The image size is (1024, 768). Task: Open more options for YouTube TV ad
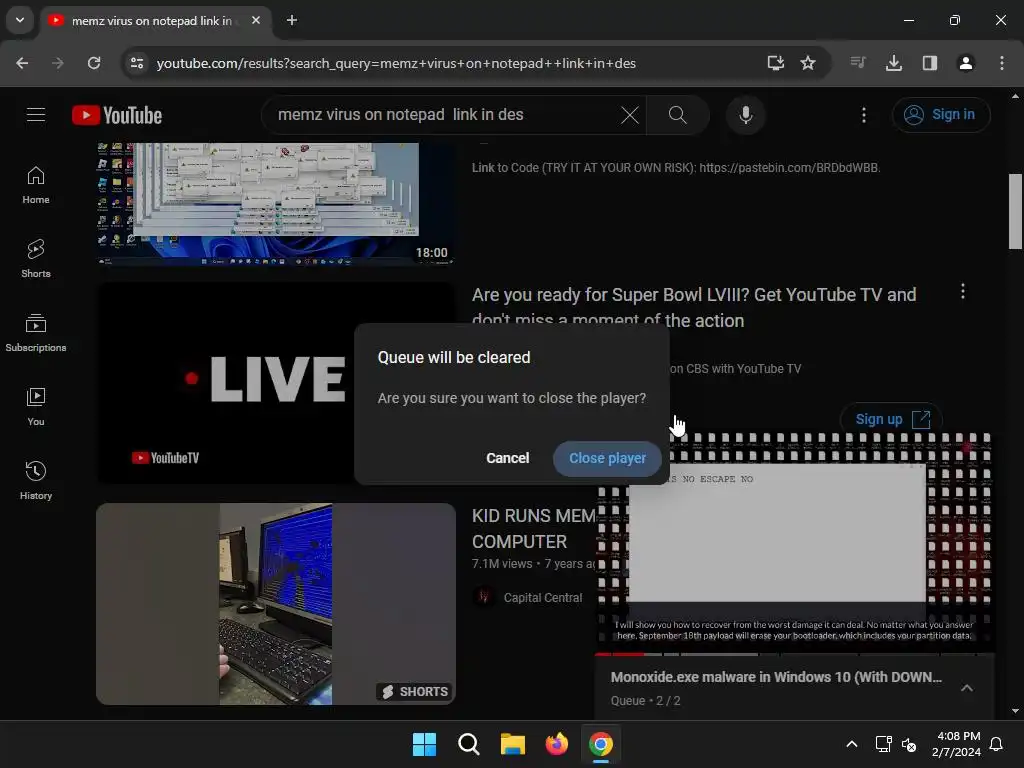tap(963, 291)
